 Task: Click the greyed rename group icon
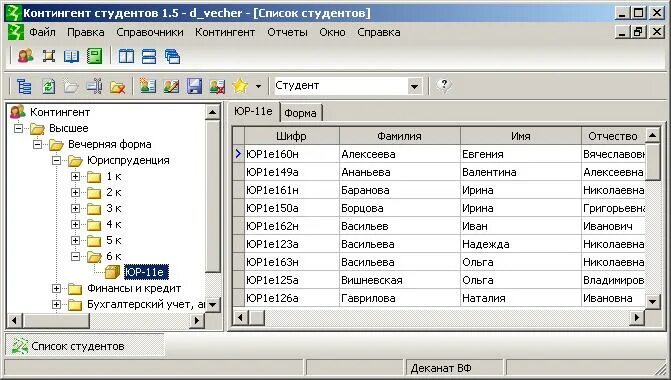point(94,86)
